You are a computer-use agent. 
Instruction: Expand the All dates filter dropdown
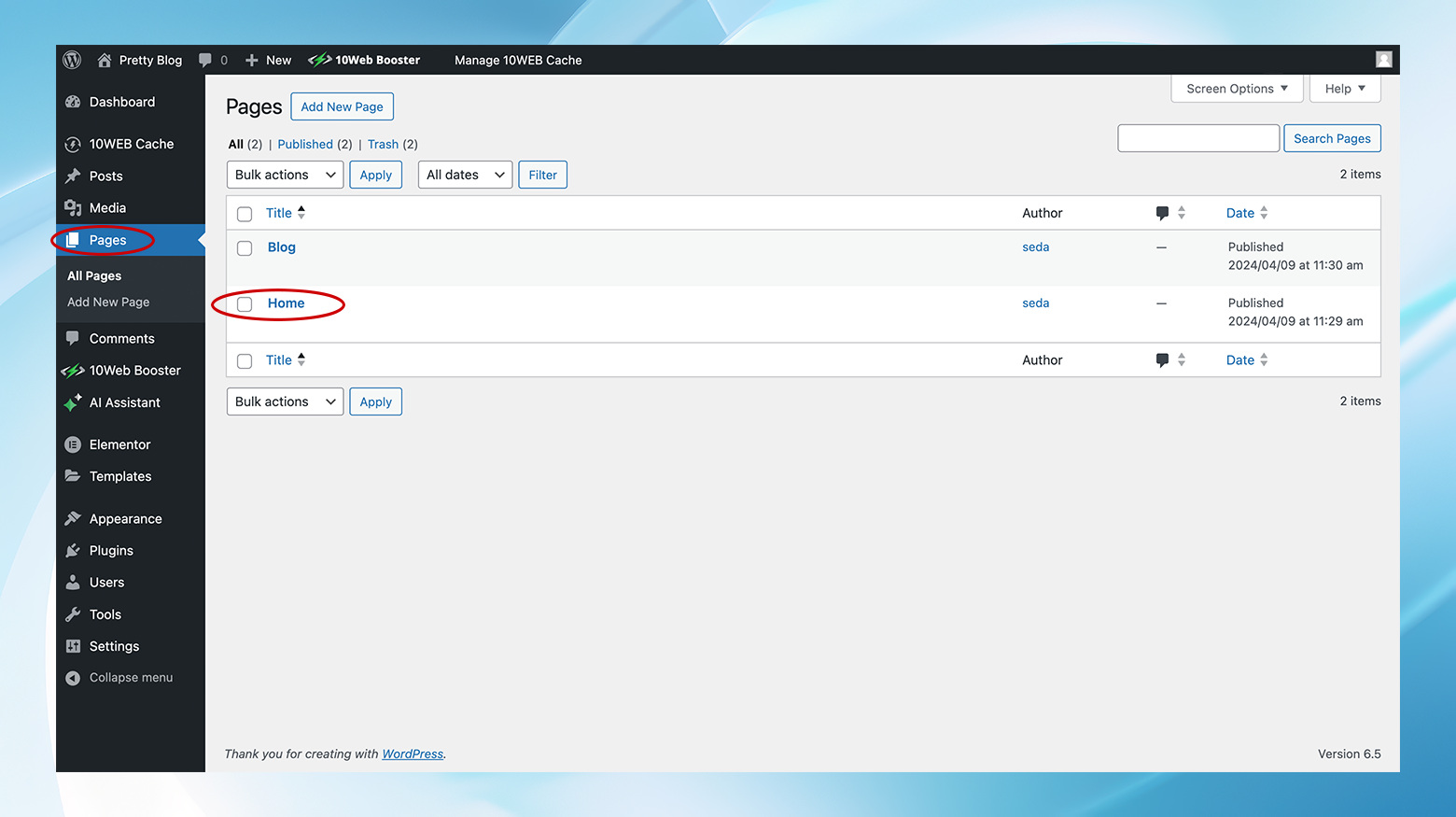pos(464,174)
